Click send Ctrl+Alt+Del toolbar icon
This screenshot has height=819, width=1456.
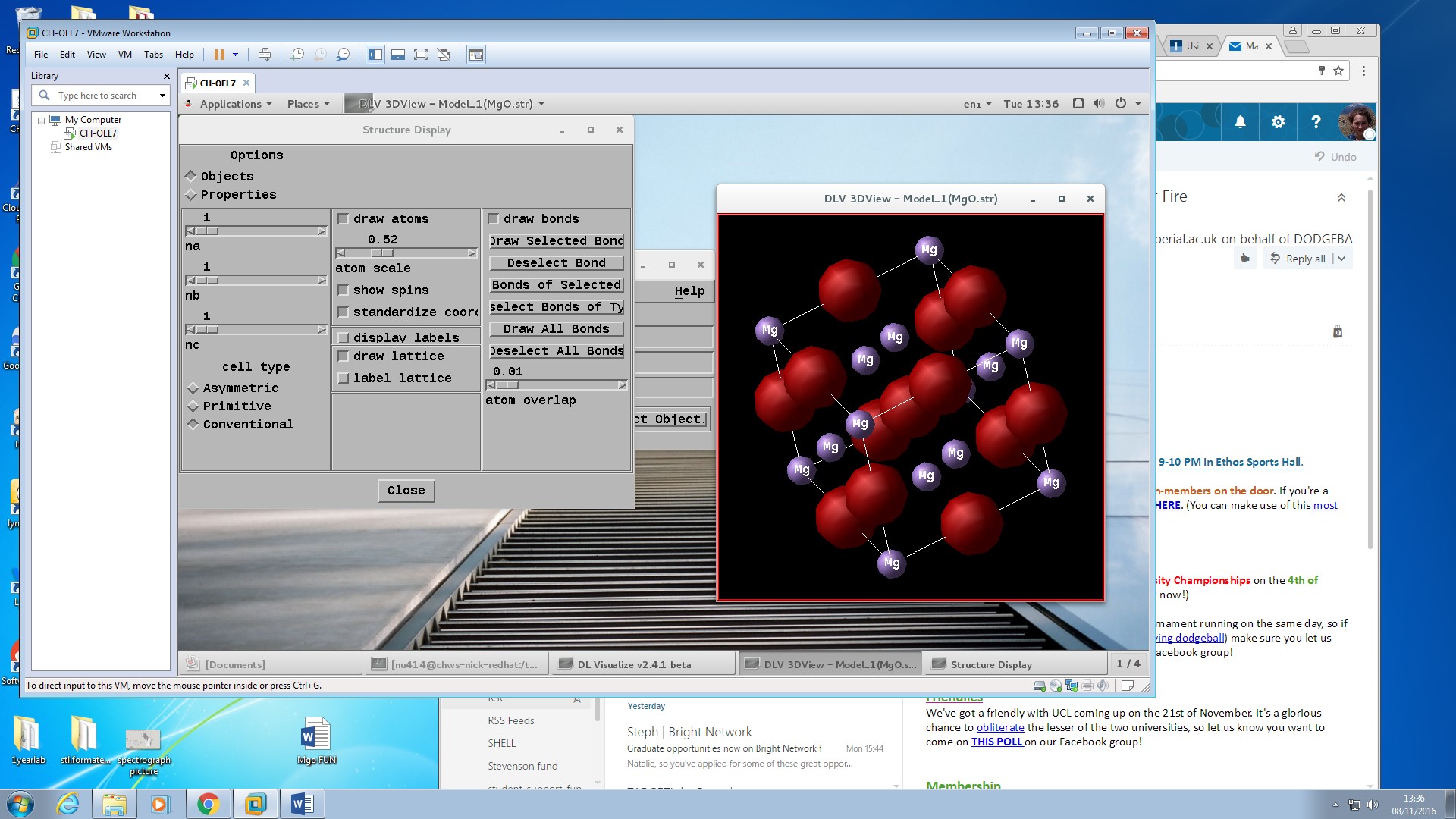point(265,55)
